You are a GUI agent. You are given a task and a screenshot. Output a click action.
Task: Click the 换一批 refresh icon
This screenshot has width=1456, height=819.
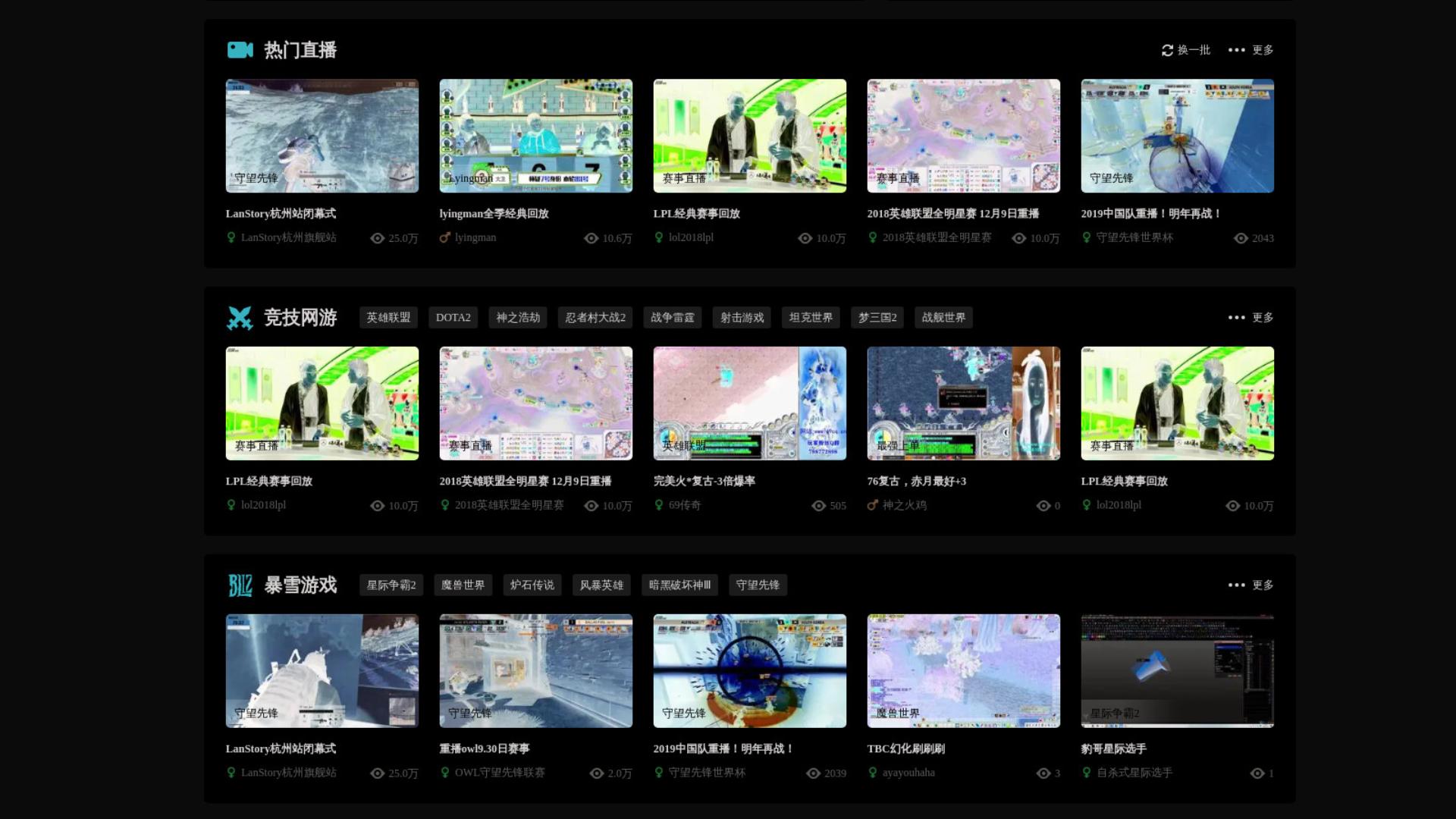coord(1167,50)
